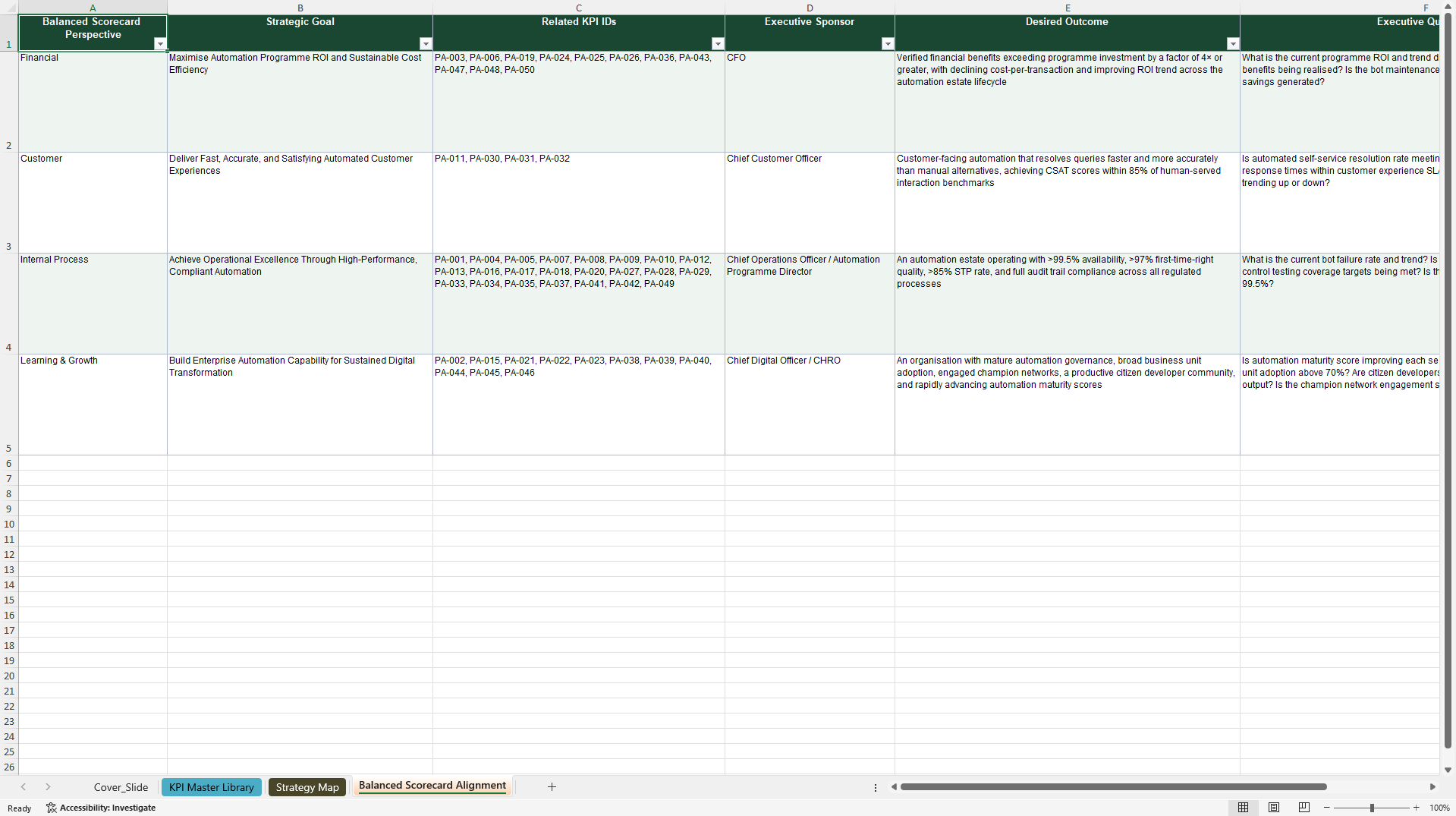The image size is (1456, 816).
Task: Select Customer-facing automation desired outcome cell
Action: pyautogui.click(x=1068, y=203)
